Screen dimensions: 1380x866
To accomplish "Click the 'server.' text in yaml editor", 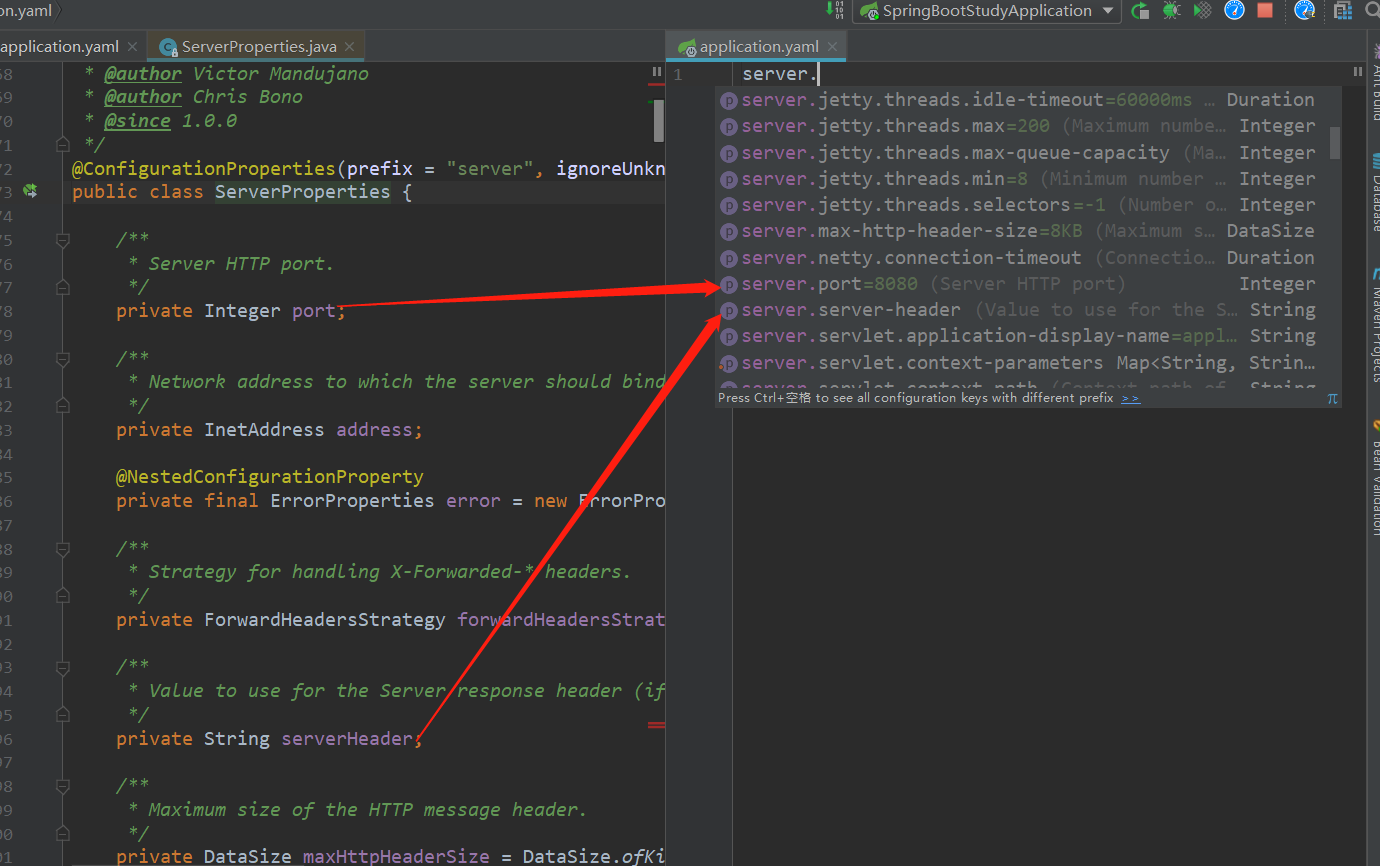I will pyautogui.click(x=781, y=74).
